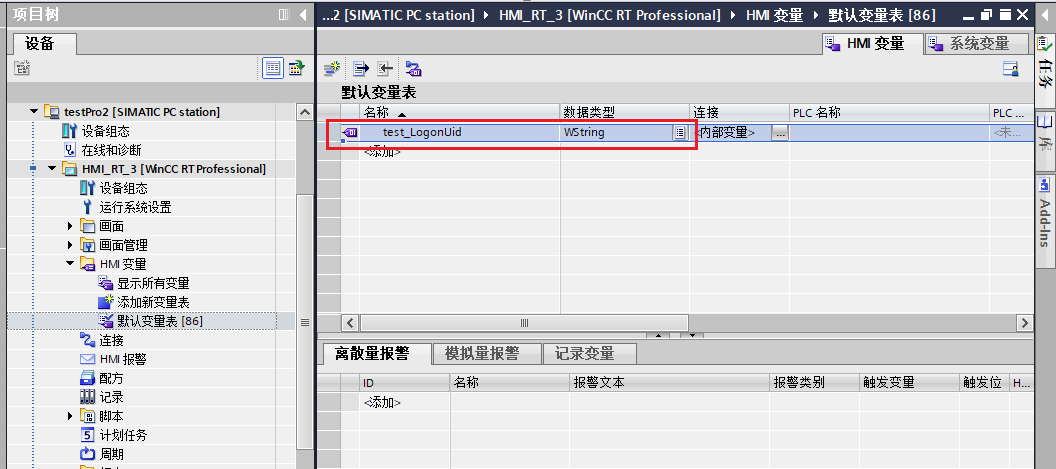Viewport: 1056px width, 469px height.
Task: Click the add new tag toolbar icon
Action: 331,68
